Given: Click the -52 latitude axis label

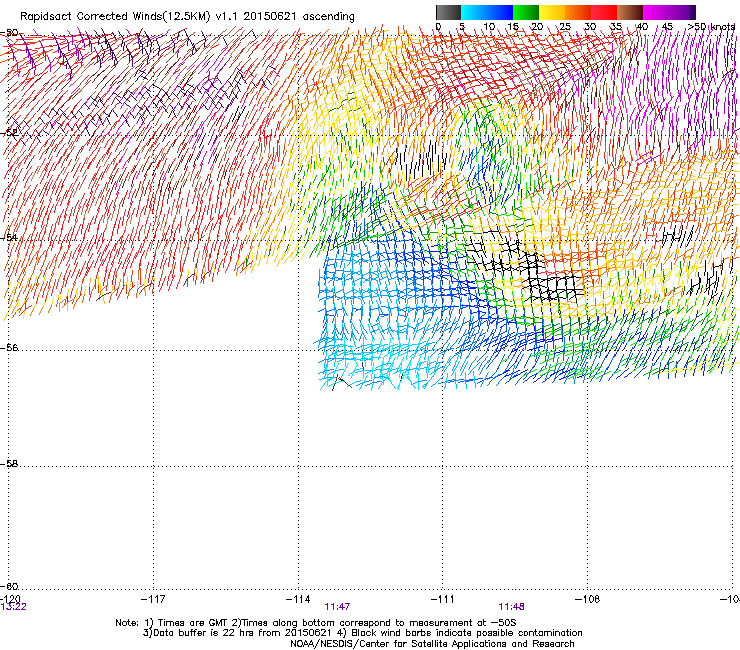Looking at the screenshot, I should tap(9, 133).
